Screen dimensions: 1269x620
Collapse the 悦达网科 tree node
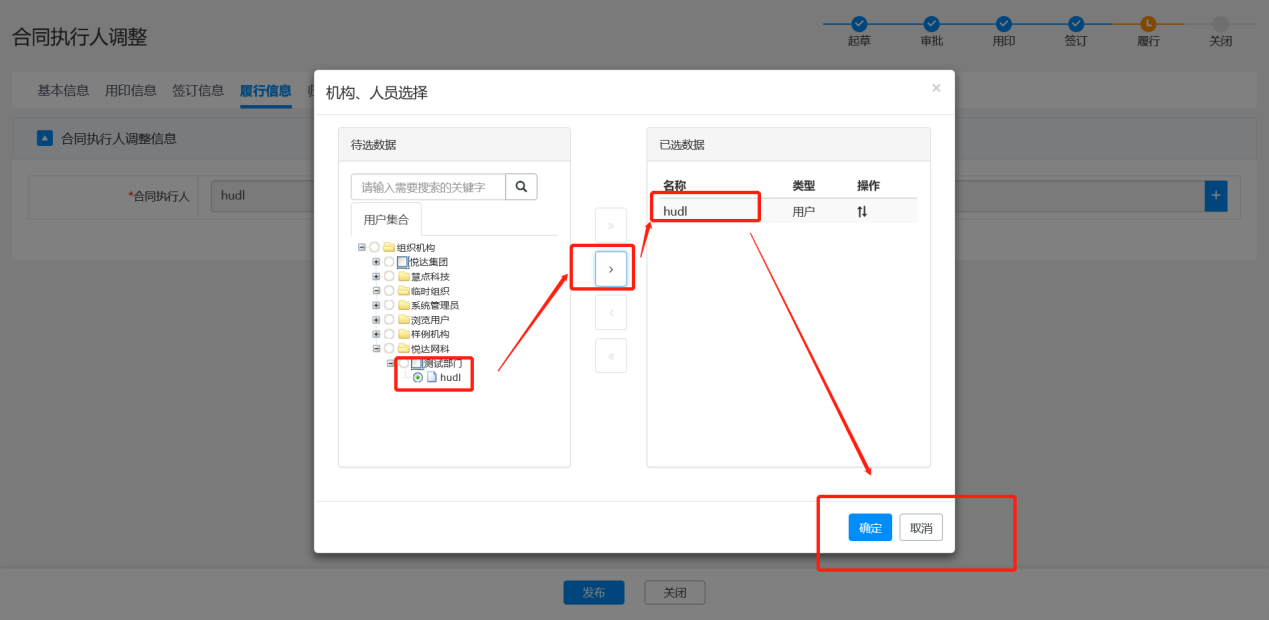coord(376,349)
